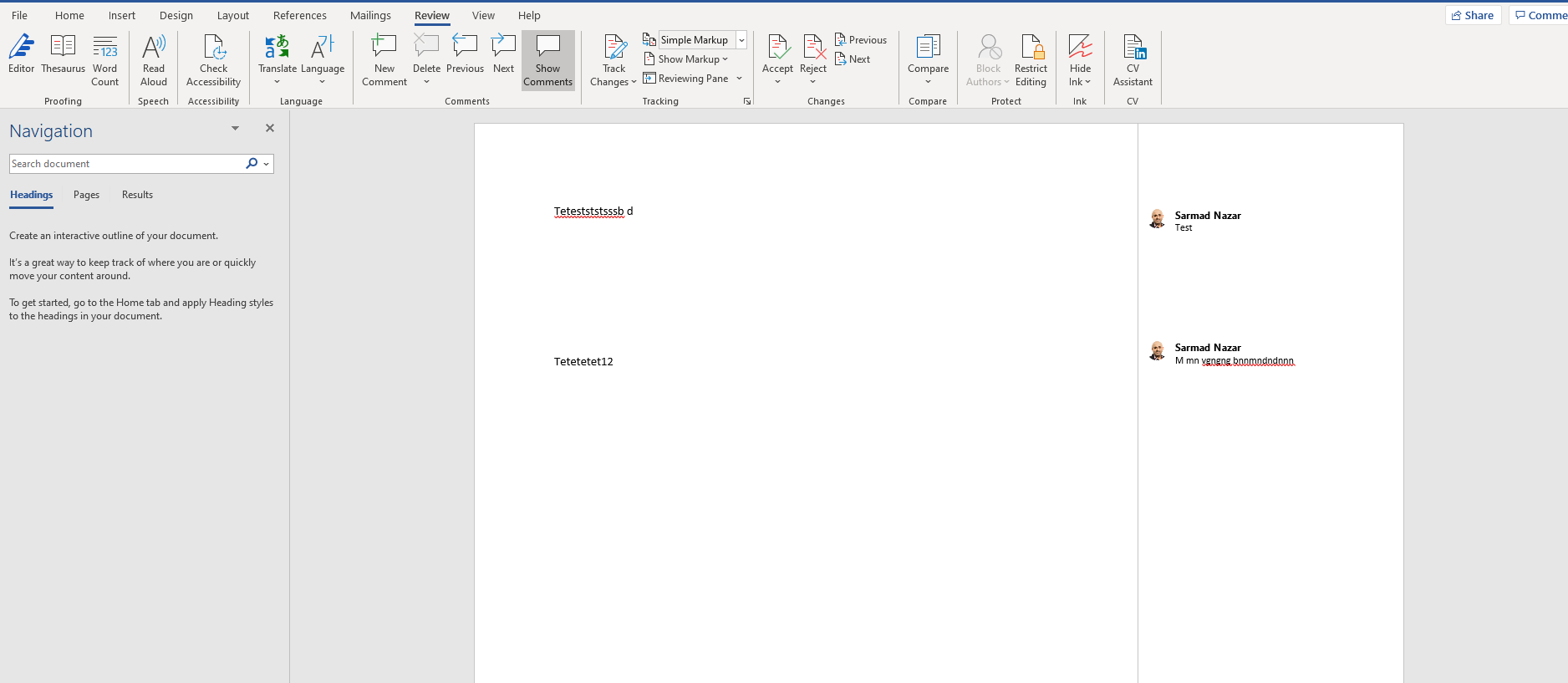Run Check Accessibility
1568x683 pixels.
[x=213, y=60]
